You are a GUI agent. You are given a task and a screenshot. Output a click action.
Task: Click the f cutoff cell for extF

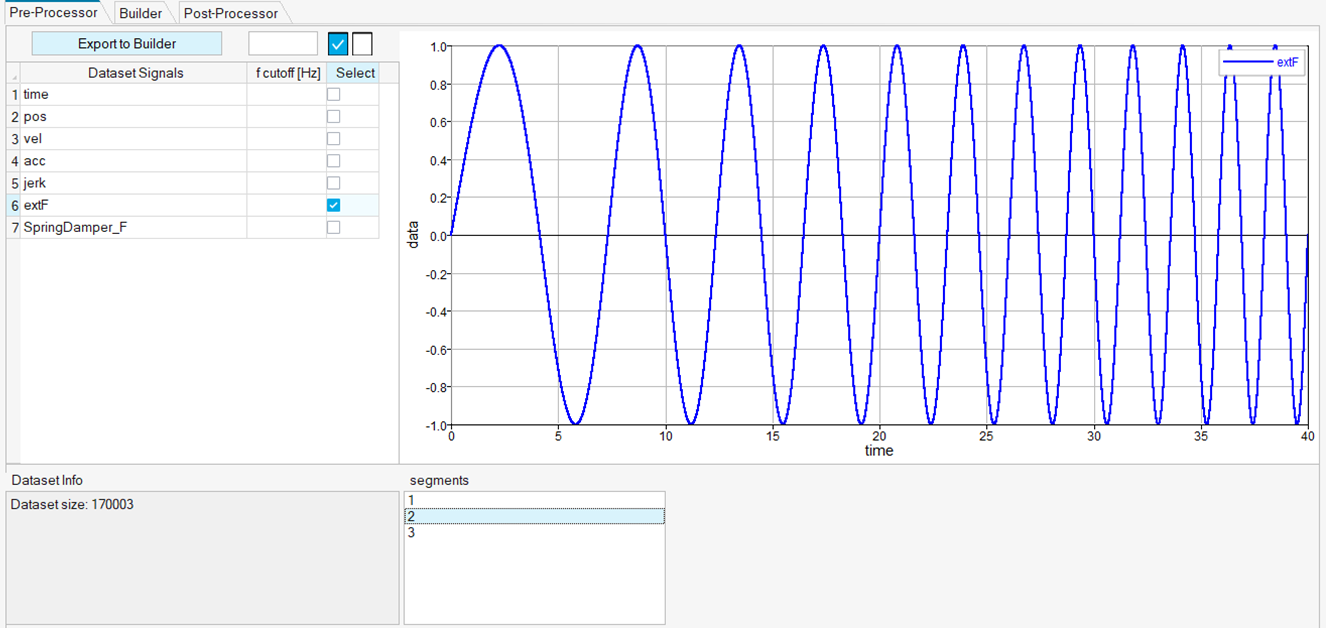[287, 205]
